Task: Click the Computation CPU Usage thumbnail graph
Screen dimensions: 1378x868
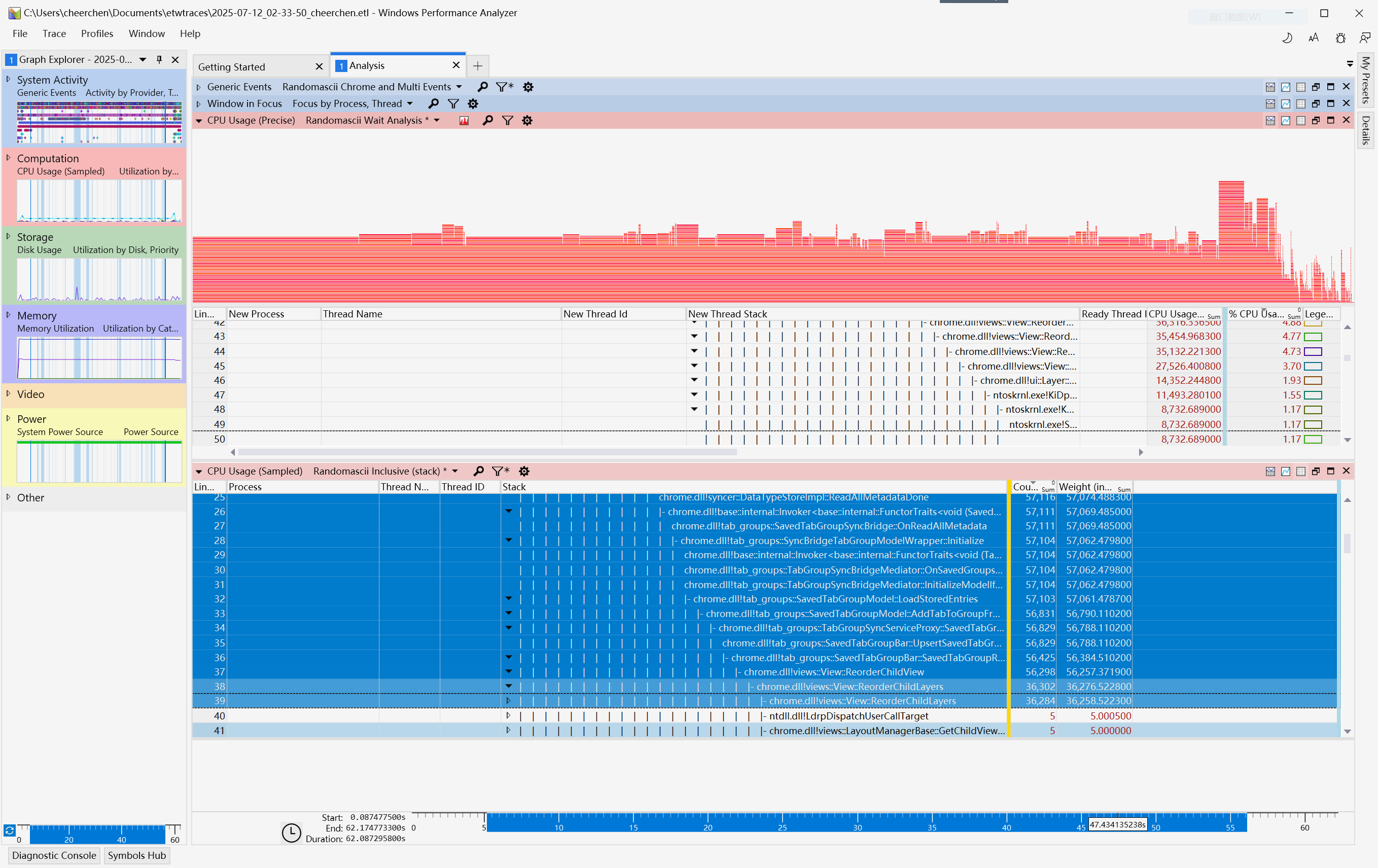Action: coord(99,201)
